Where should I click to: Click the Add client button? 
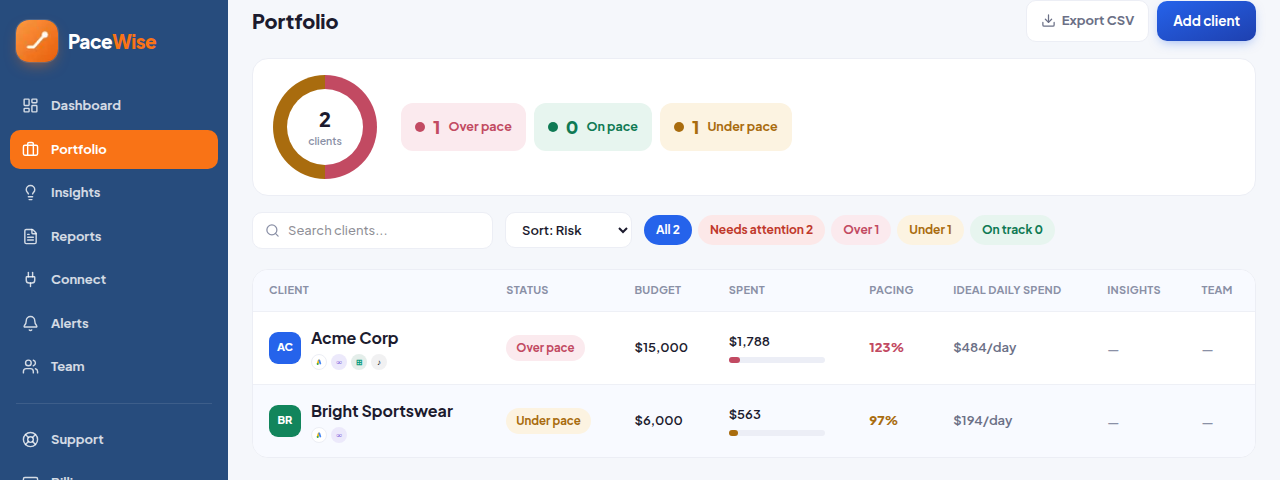coord(1206,21)
